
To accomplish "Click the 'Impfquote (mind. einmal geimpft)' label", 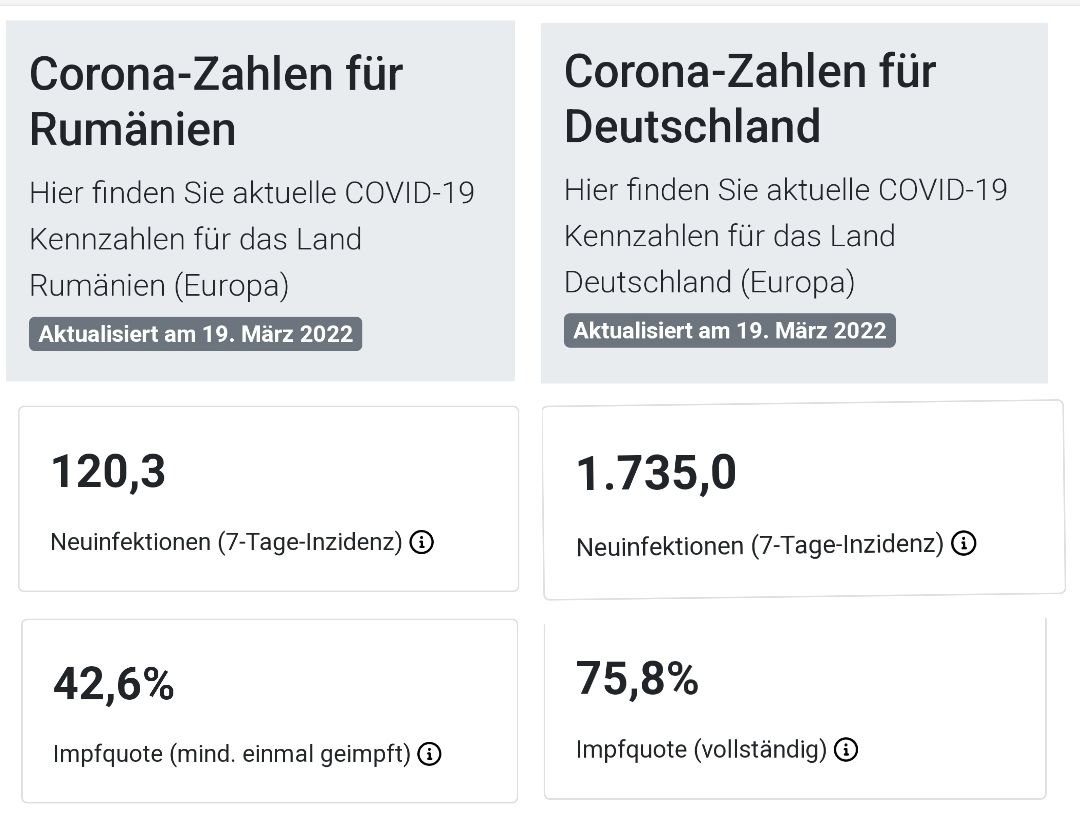I will (232, 754).
